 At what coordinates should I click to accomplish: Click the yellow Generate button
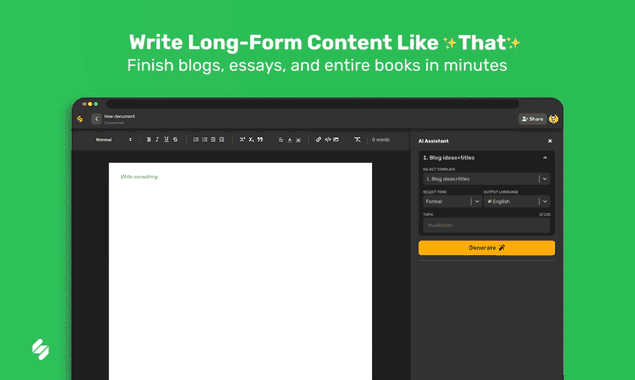pos(486,248)
